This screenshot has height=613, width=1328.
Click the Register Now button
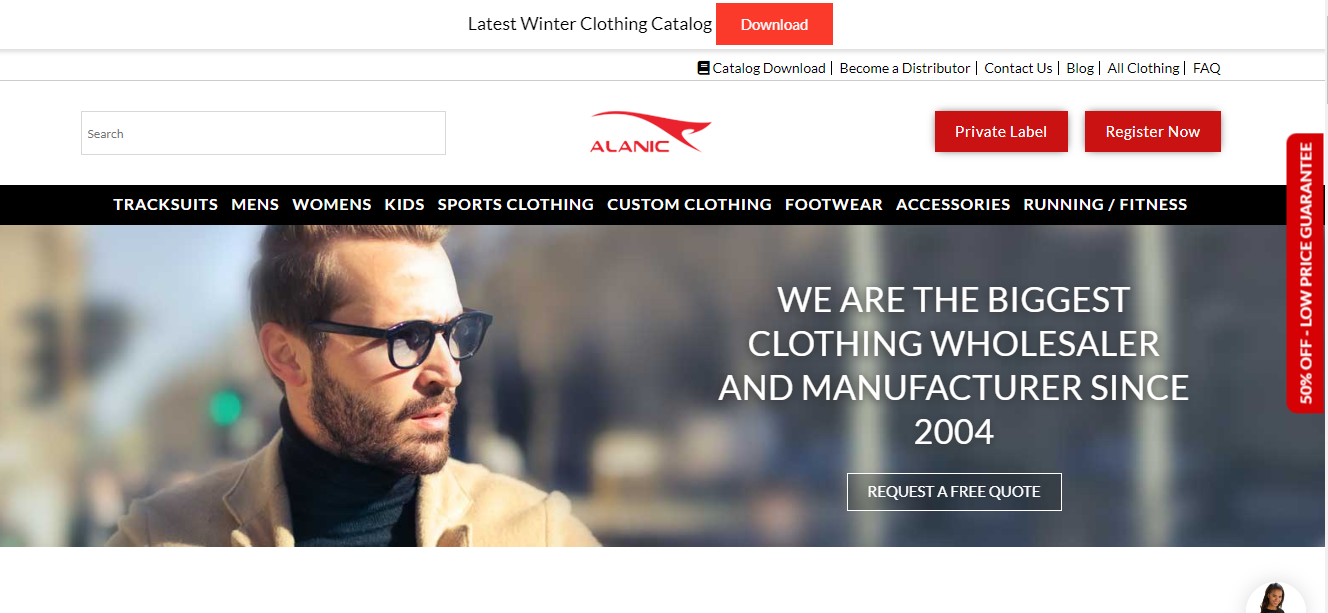[x=1153, y=132]
